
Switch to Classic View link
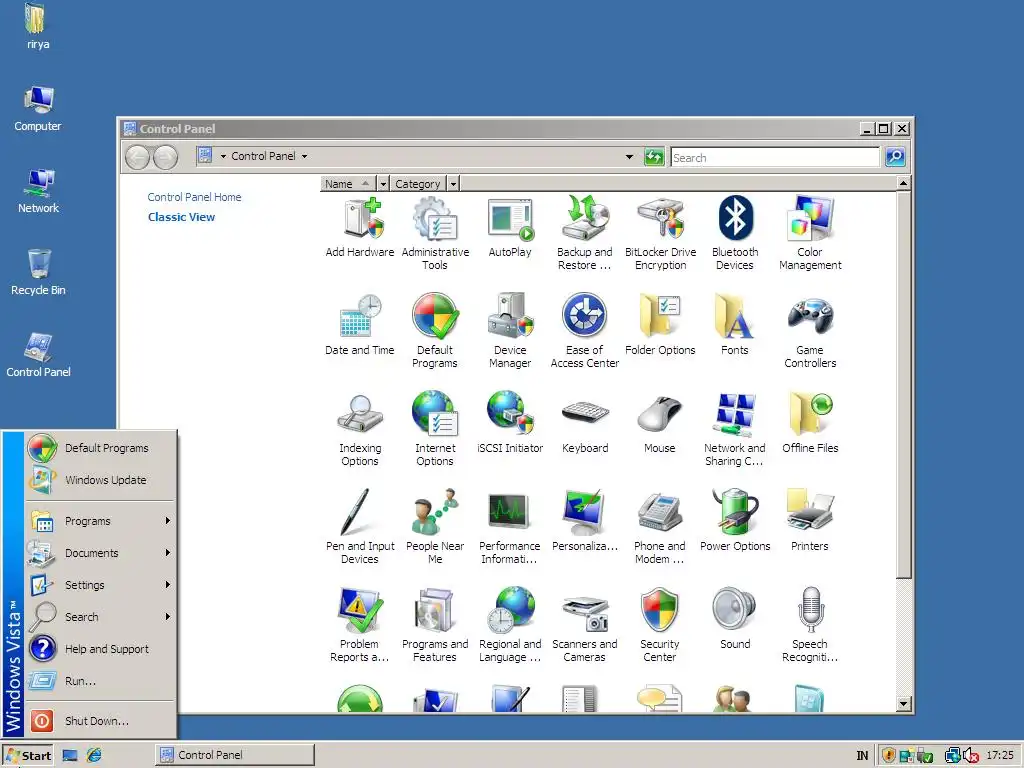coord(181,217)
